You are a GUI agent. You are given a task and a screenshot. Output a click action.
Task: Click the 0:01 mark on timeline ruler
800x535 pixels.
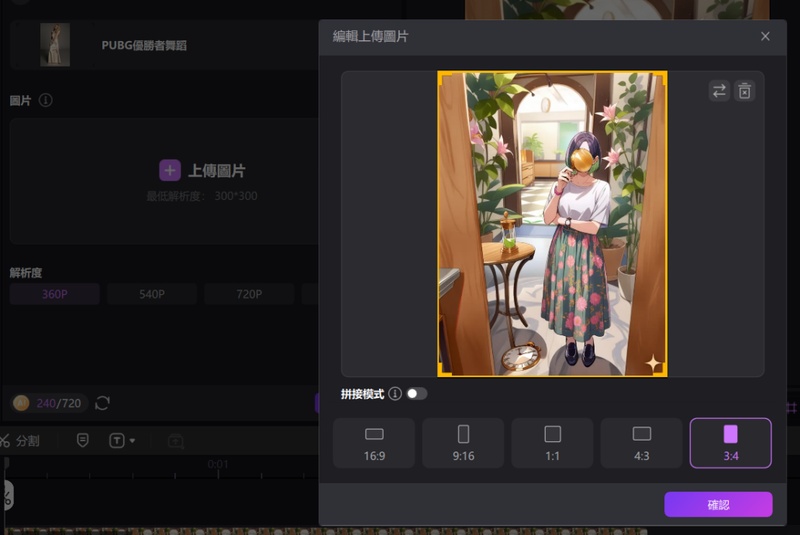[218, 464]
